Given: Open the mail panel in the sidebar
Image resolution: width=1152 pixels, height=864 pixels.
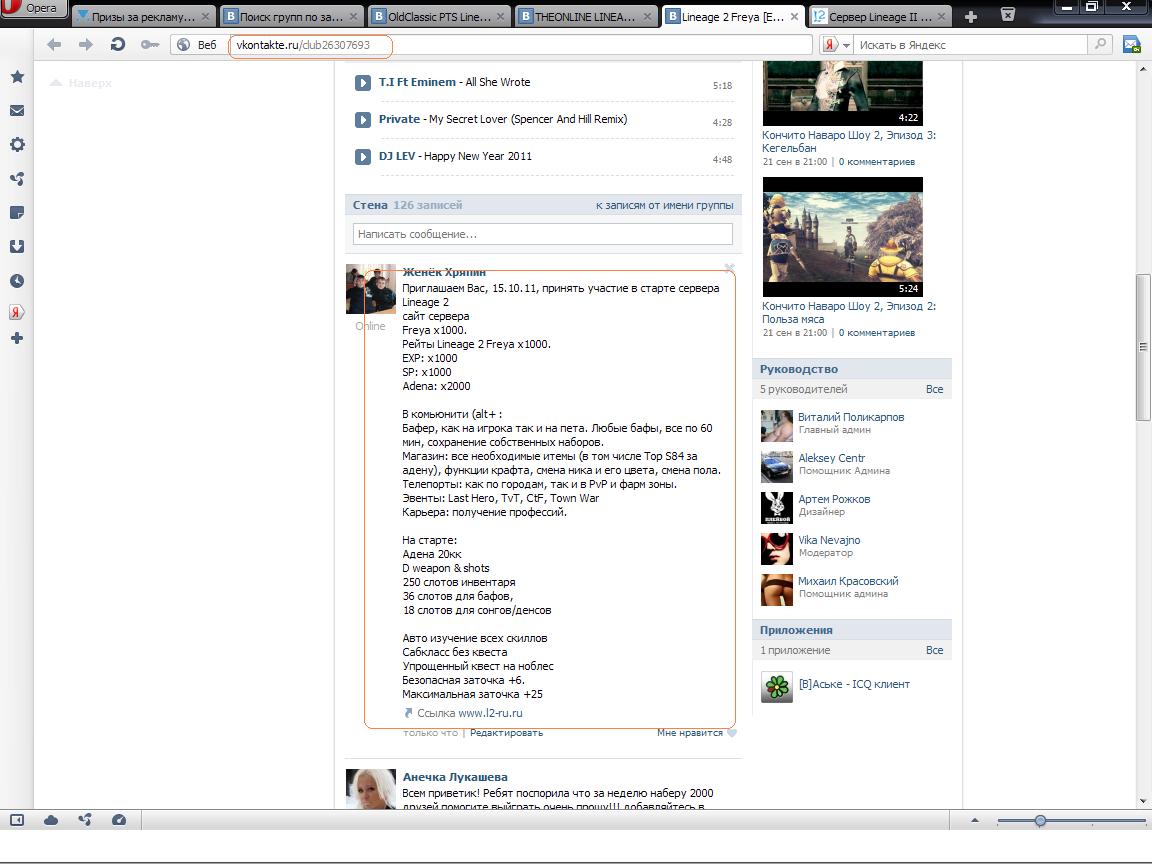Looking at the screenshot, I should tap(17, 111).
